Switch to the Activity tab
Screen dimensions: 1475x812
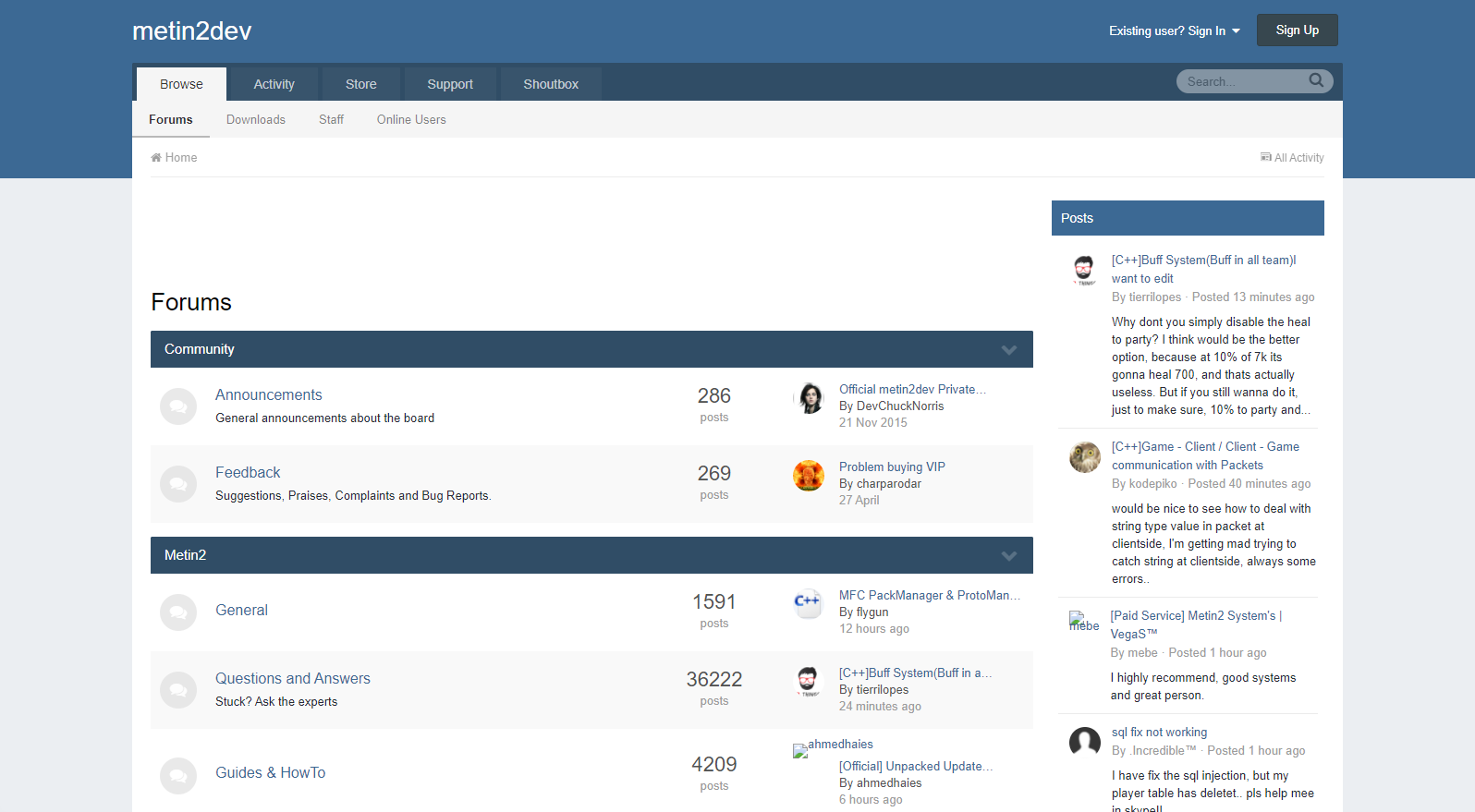[x=274, y=84]
